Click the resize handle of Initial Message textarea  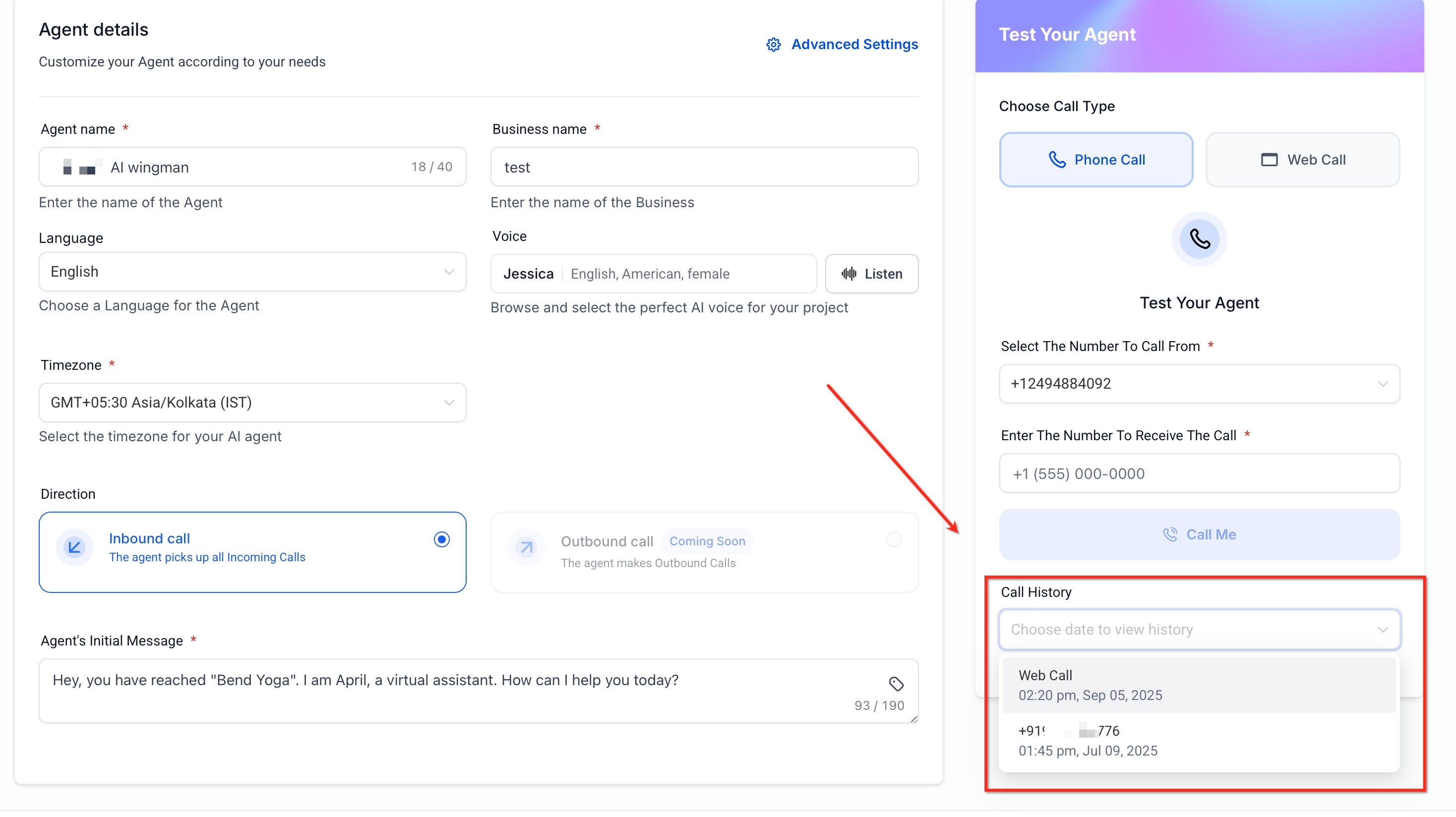(x=913, y=719)
